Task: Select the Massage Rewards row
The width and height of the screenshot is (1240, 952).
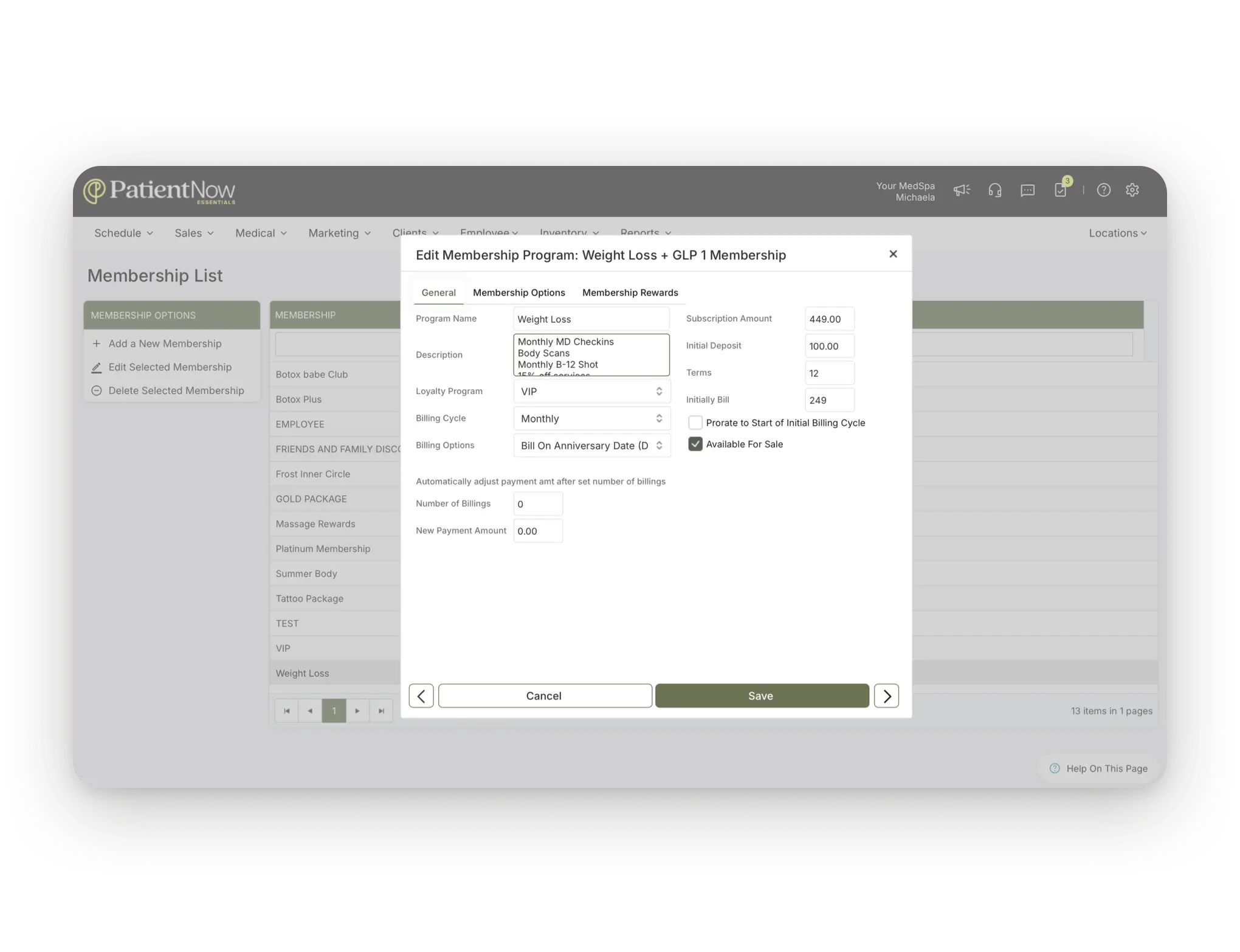Action: point(335,524)
